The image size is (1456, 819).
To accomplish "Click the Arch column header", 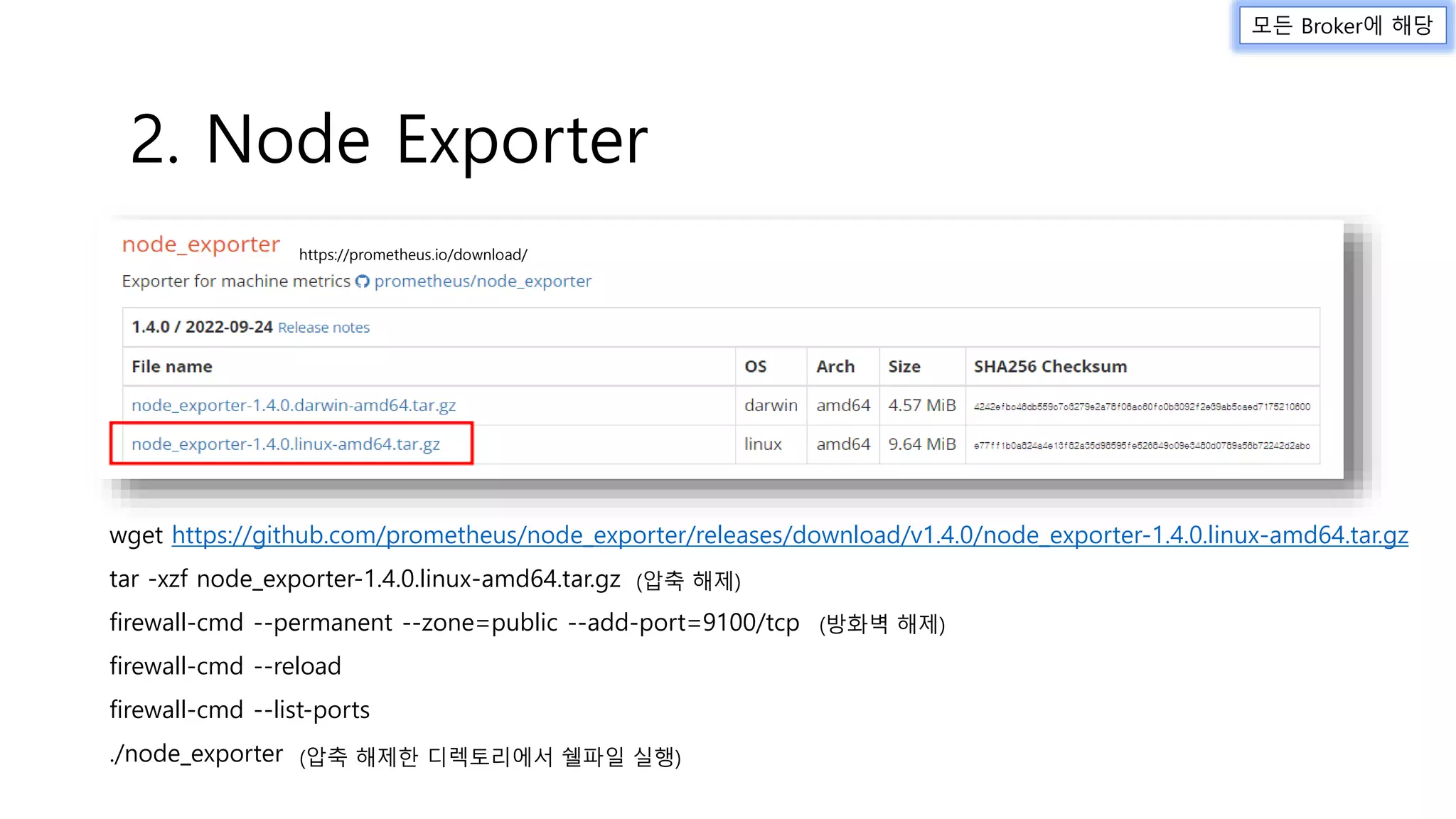I will (835, 367).
